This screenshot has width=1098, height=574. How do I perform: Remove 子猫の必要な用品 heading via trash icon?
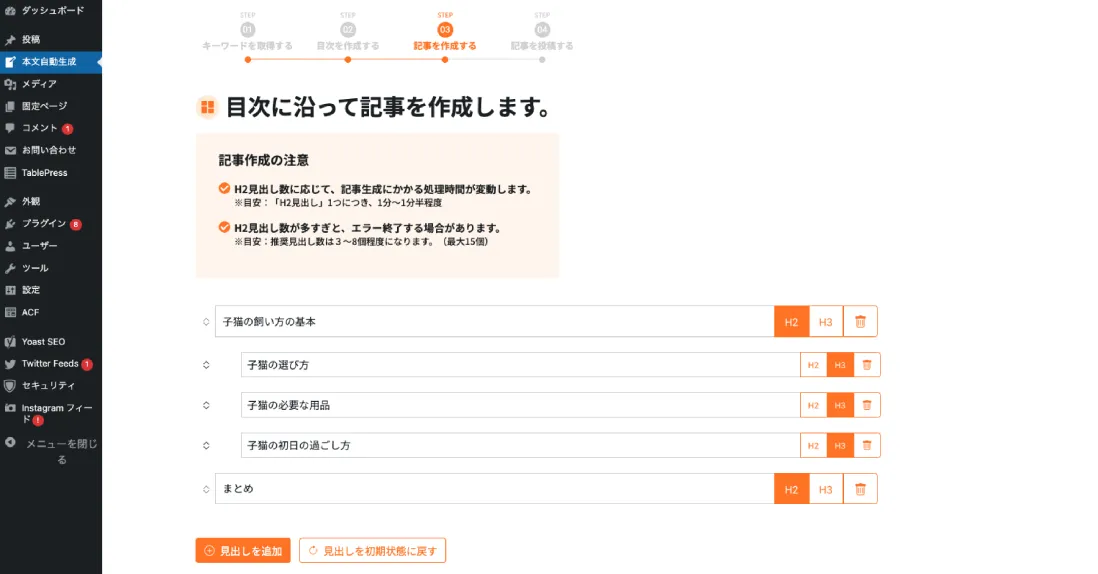coord(867,405)
